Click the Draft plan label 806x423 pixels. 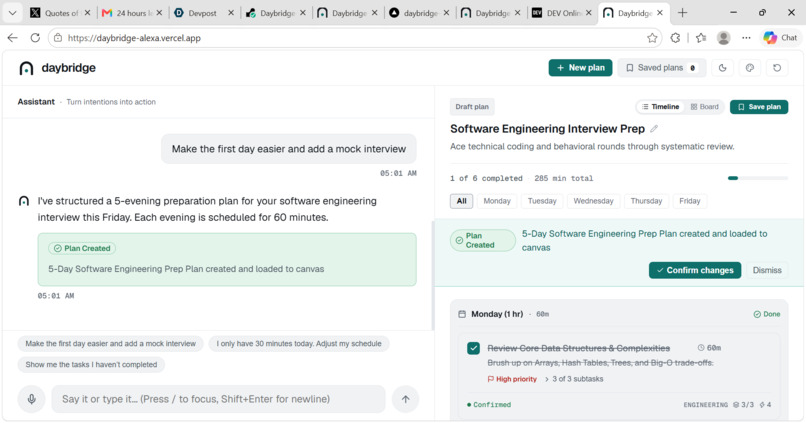tap(472, 107)
